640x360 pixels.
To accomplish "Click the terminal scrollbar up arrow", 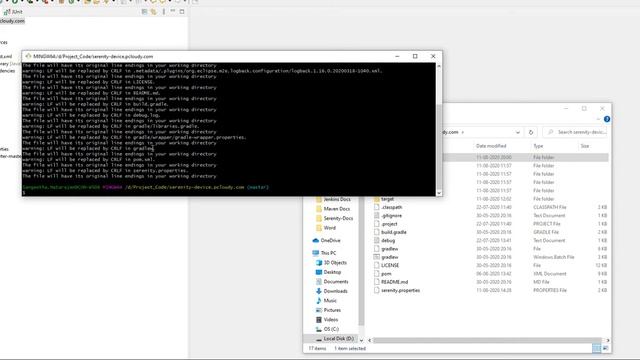I will point(439,66).
